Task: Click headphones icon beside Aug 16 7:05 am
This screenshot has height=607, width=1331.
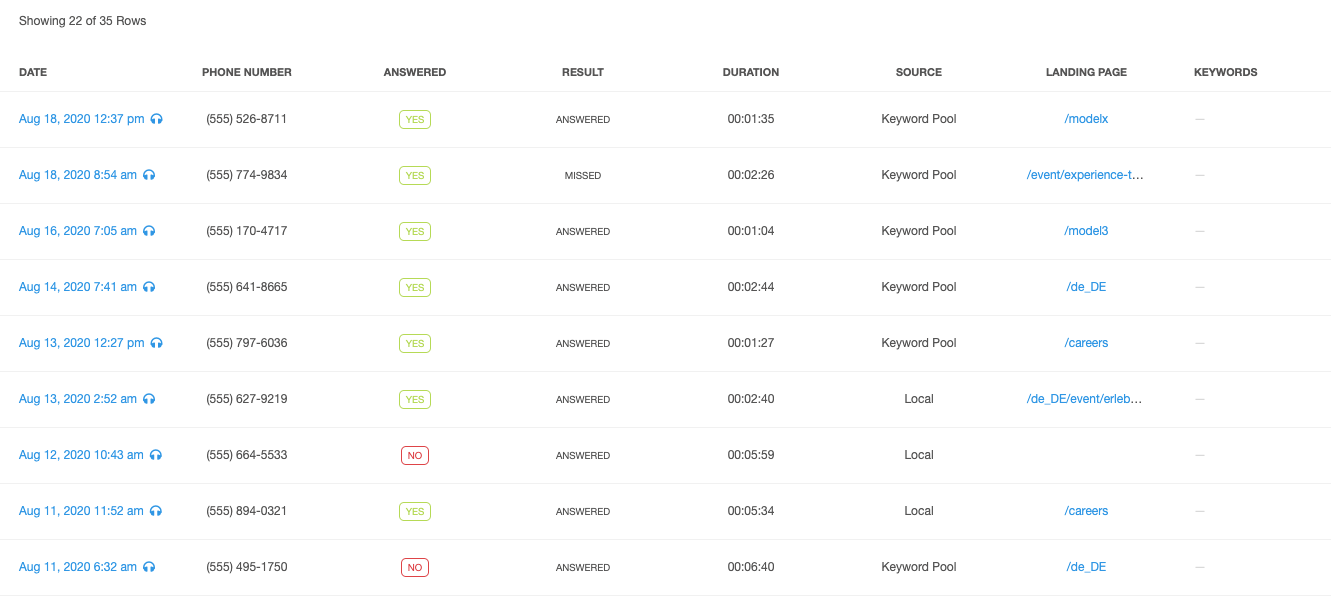Action: coord(149,231)
